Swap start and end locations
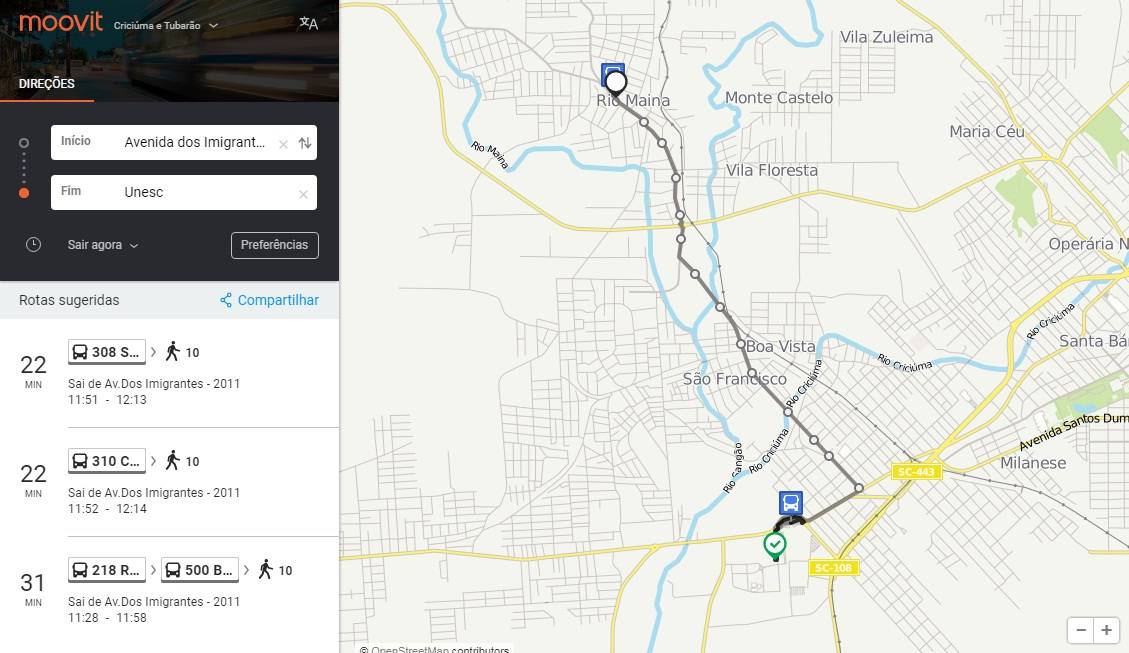The height and width of the screenshot is (653, 1129). pos(305,143)
